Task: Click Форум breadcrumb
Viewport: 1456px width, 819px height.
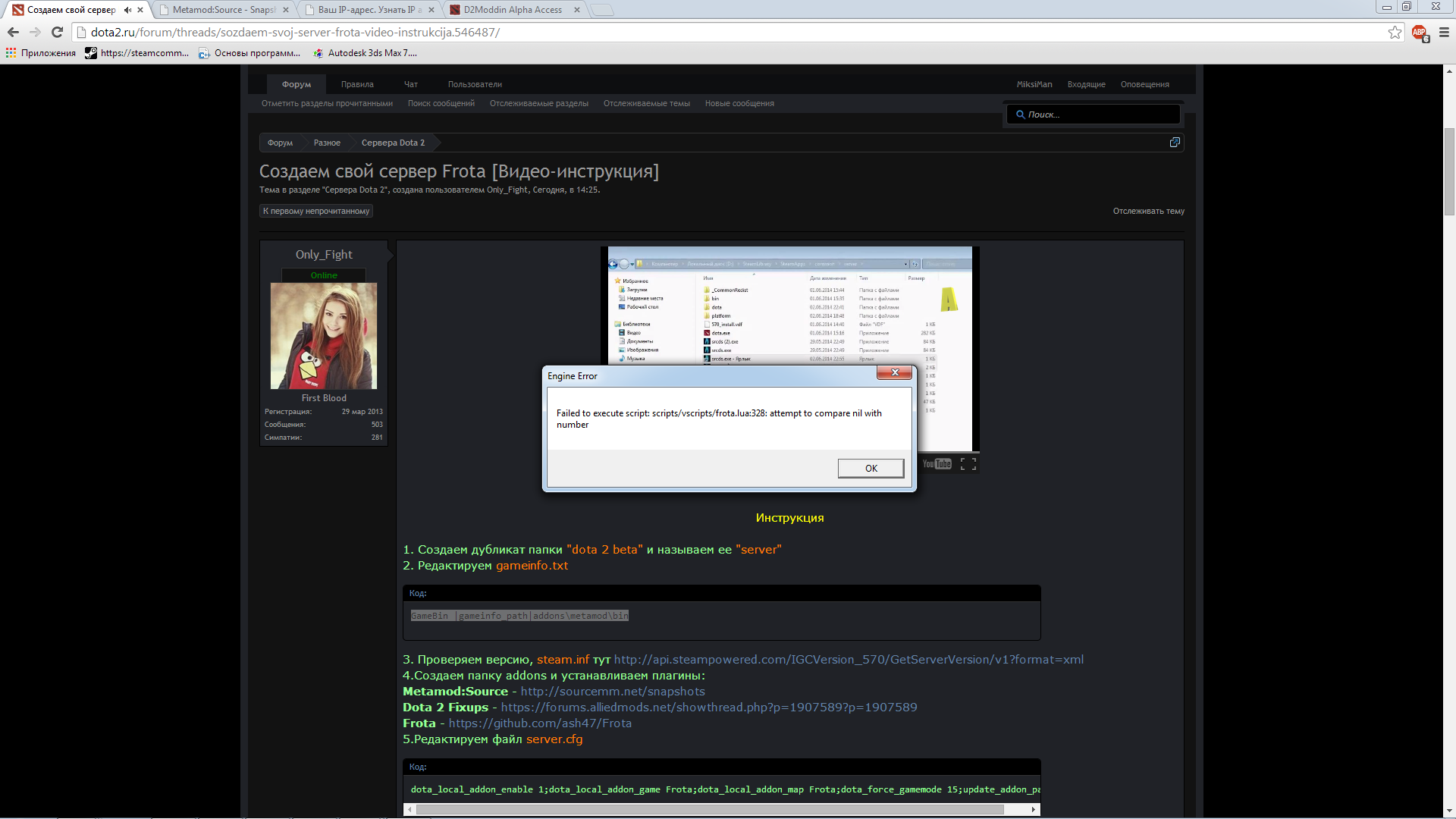Action: pos(280,143)
